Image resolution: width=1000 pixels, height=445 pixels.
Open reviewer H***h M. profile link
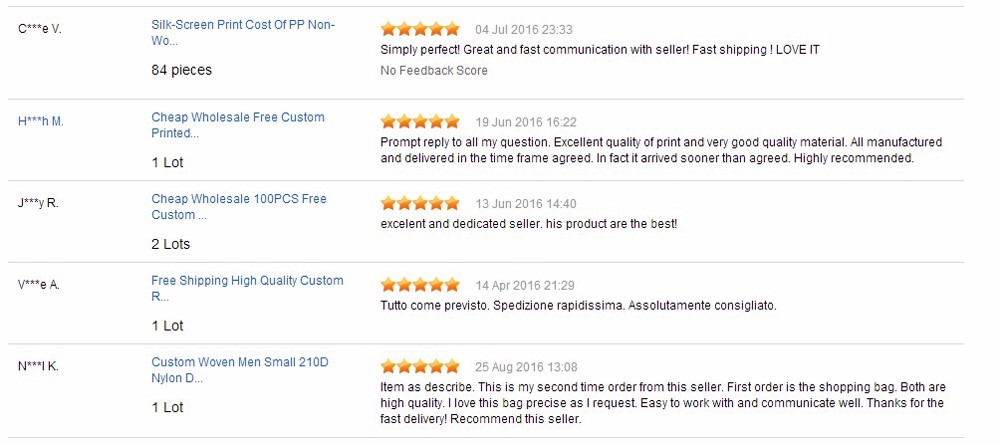click(41, 122)
